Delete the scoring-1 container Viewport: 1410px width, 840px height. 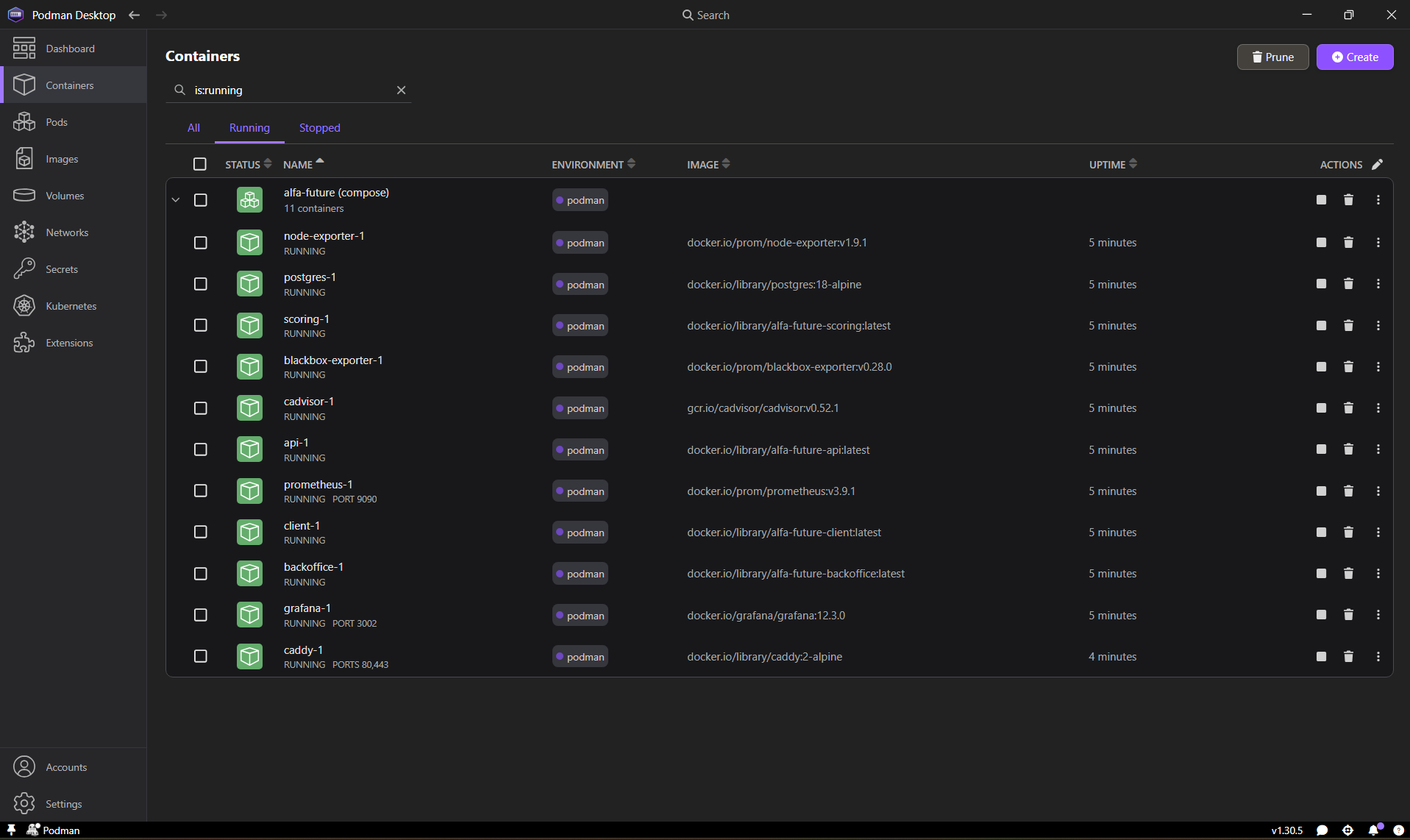[1348, 325]
